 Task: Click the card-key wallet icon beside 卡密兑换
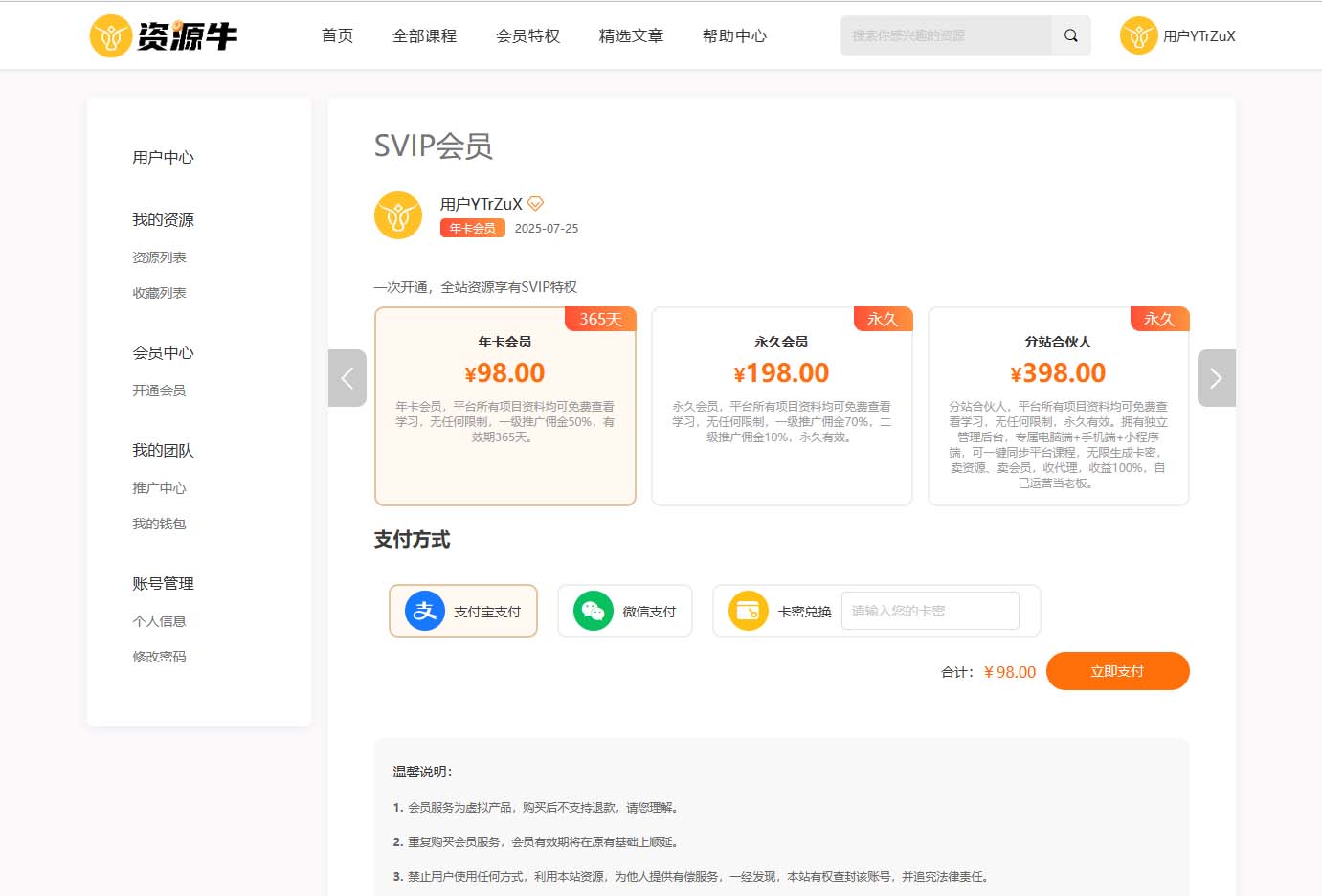coord(747,610)
